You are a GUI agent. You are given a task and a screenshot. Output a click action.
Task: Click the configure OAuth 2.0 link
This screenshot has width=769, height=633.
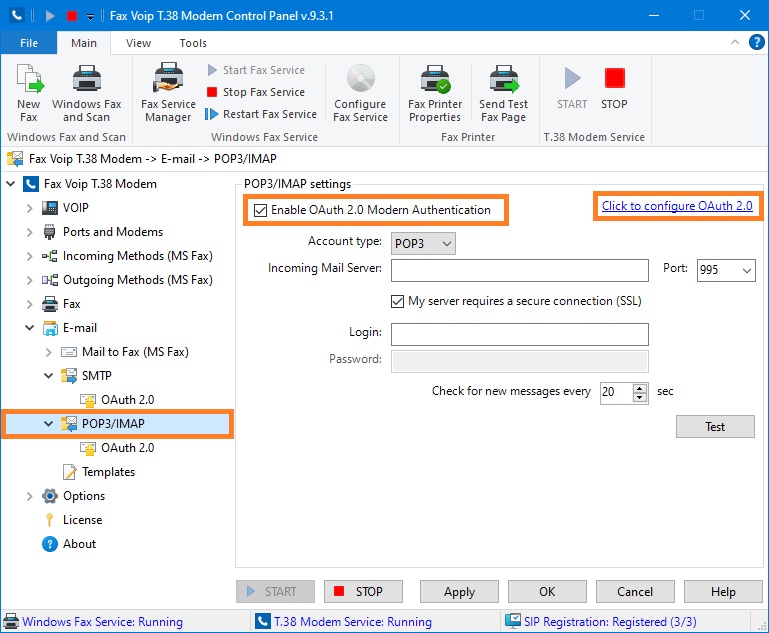tap(677, 206)
